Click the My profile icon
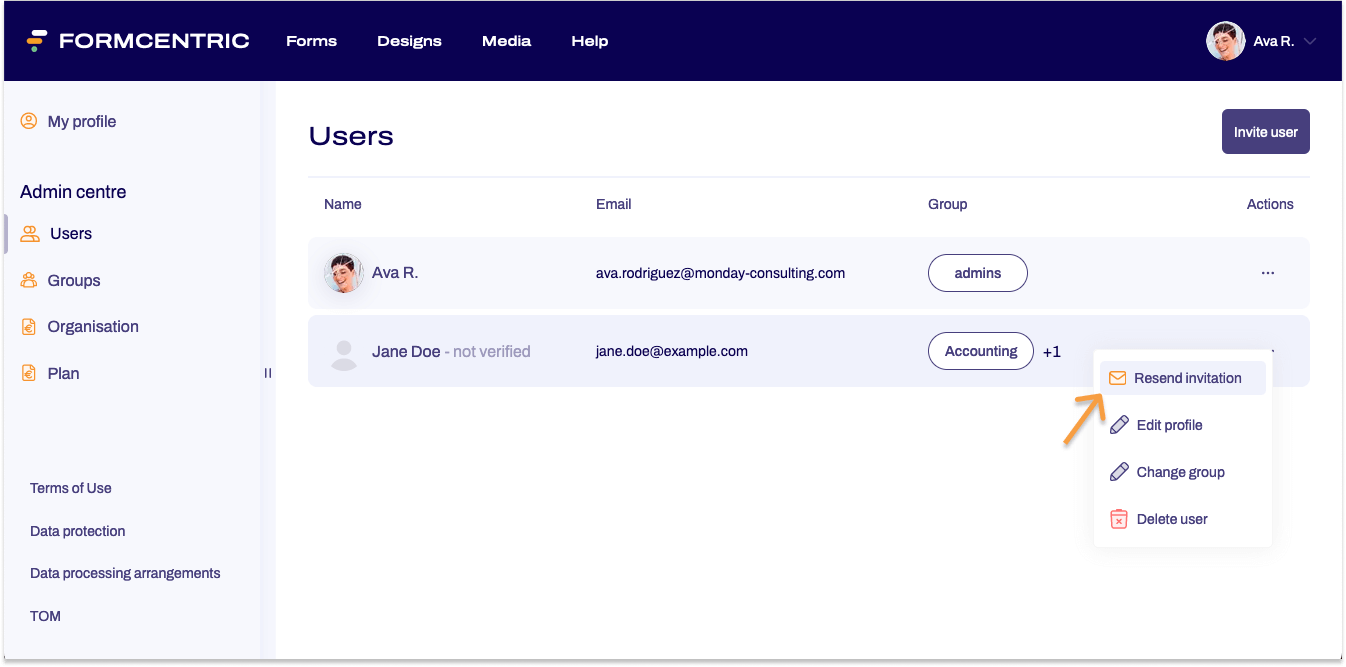This screenshot has height=667, width=1346. [27, 120]
